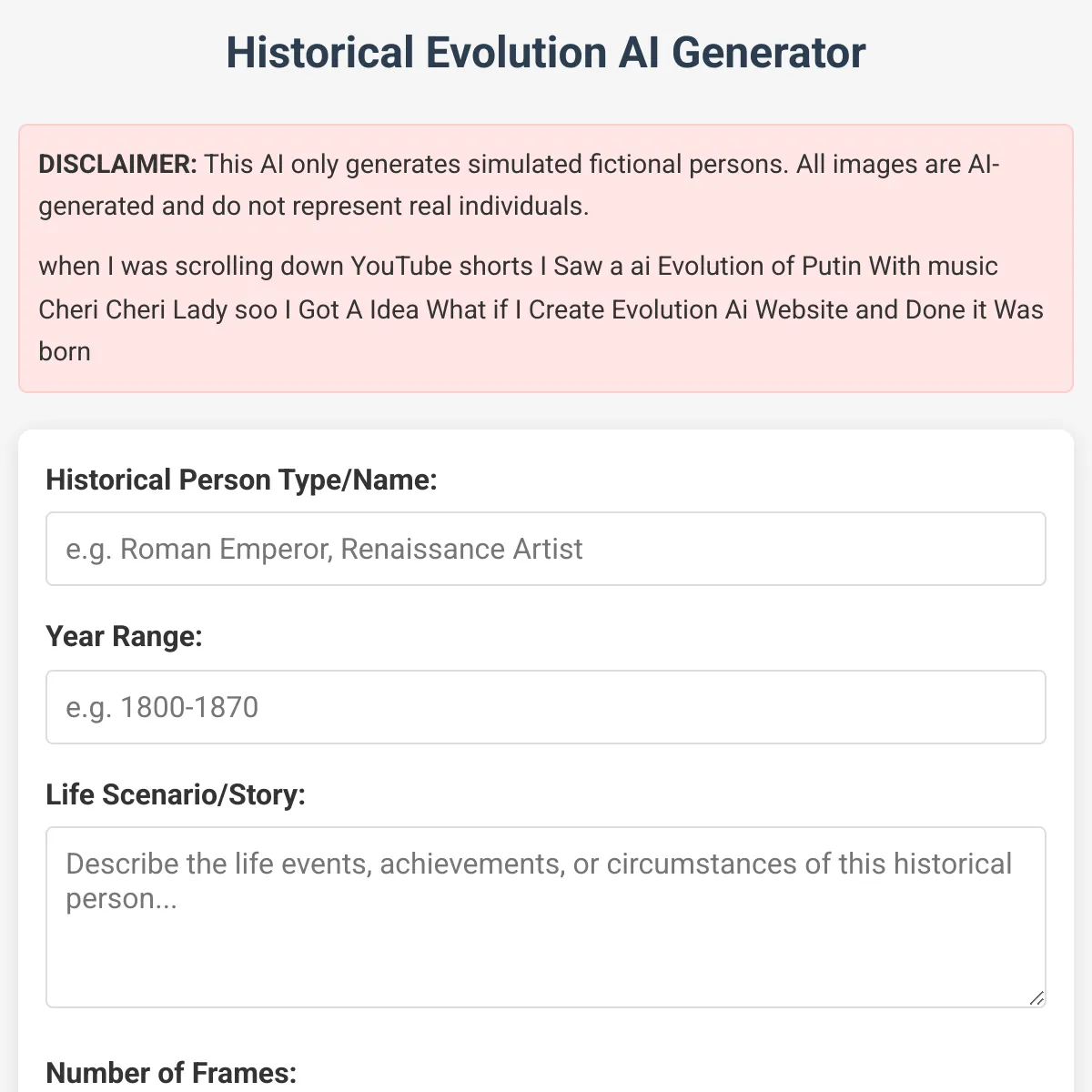1092x1092 pixels.
Task: Click the 'e.g. 1800-1870' placeholder text
Action: click(162, 707)
